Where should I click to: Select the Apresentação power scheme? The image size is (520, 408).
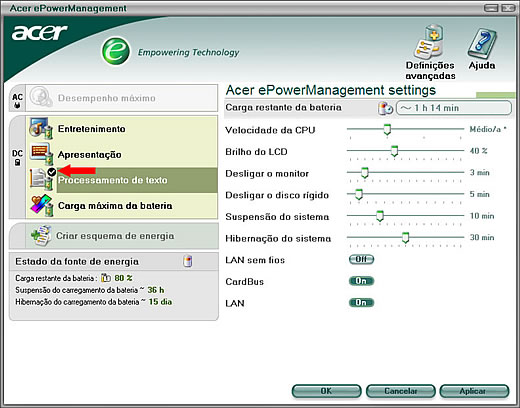[122, 154]
